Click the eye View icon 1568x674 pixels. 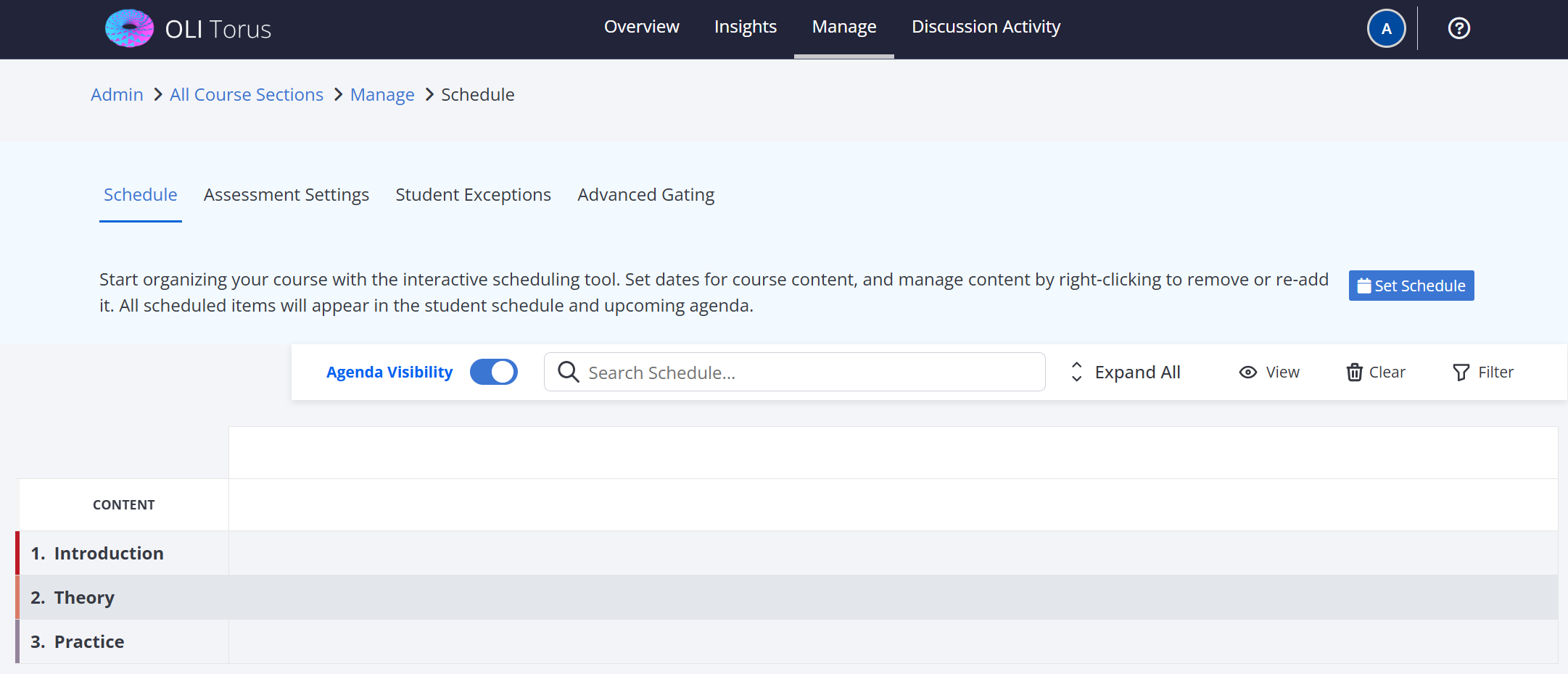pos(1247,373)
